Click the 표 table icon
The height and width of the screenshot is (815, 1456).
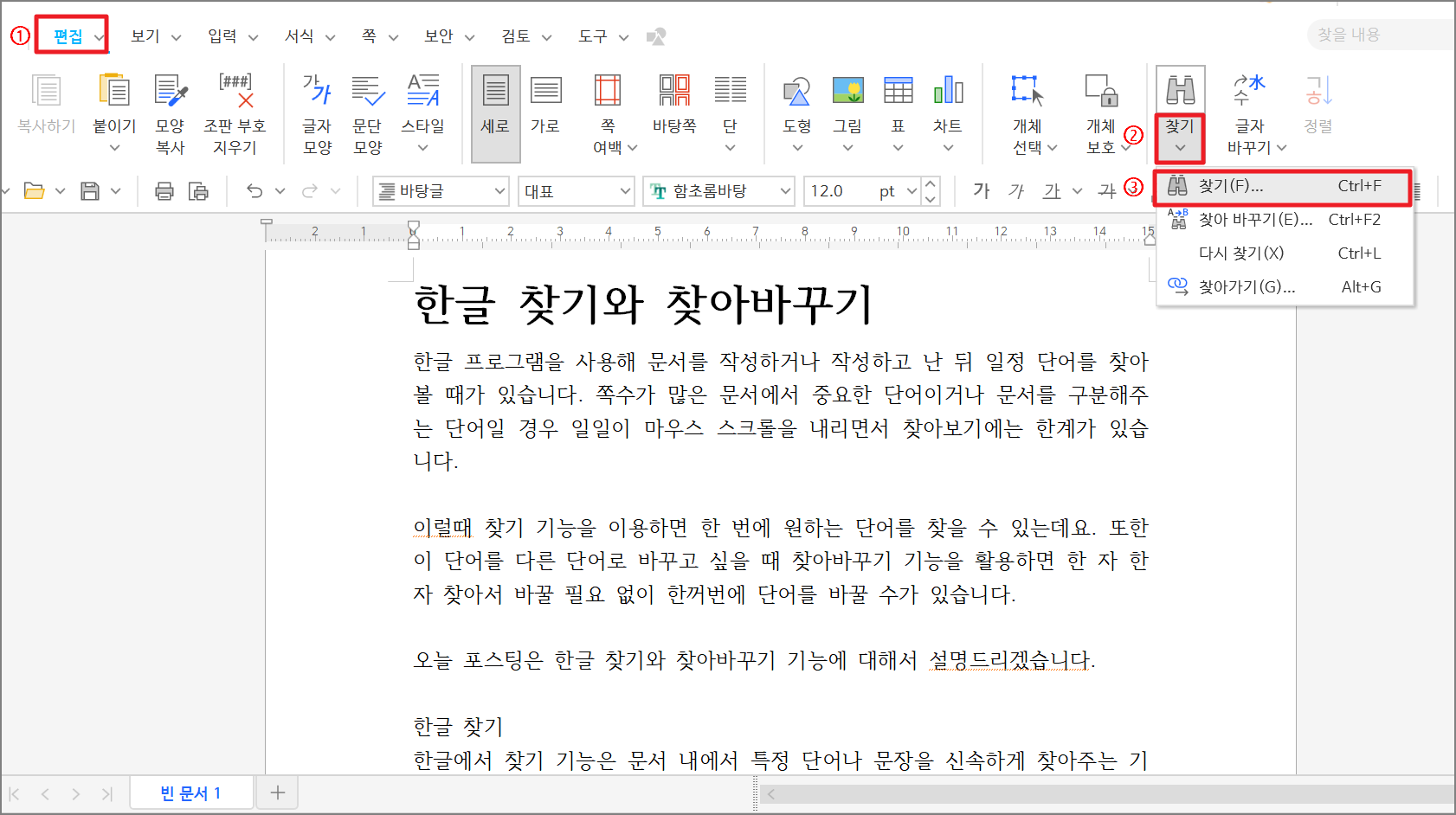898,90
